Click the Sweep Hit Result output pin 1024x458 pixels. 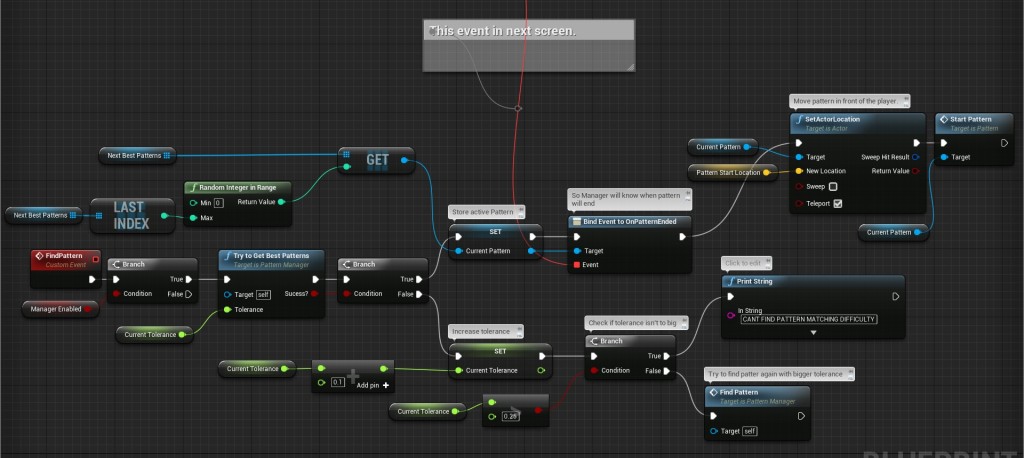916,157
